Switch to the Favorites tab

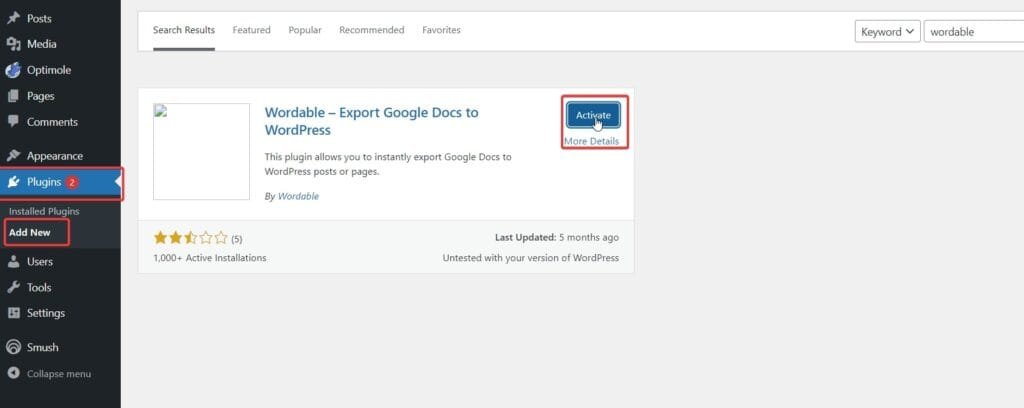441,30
